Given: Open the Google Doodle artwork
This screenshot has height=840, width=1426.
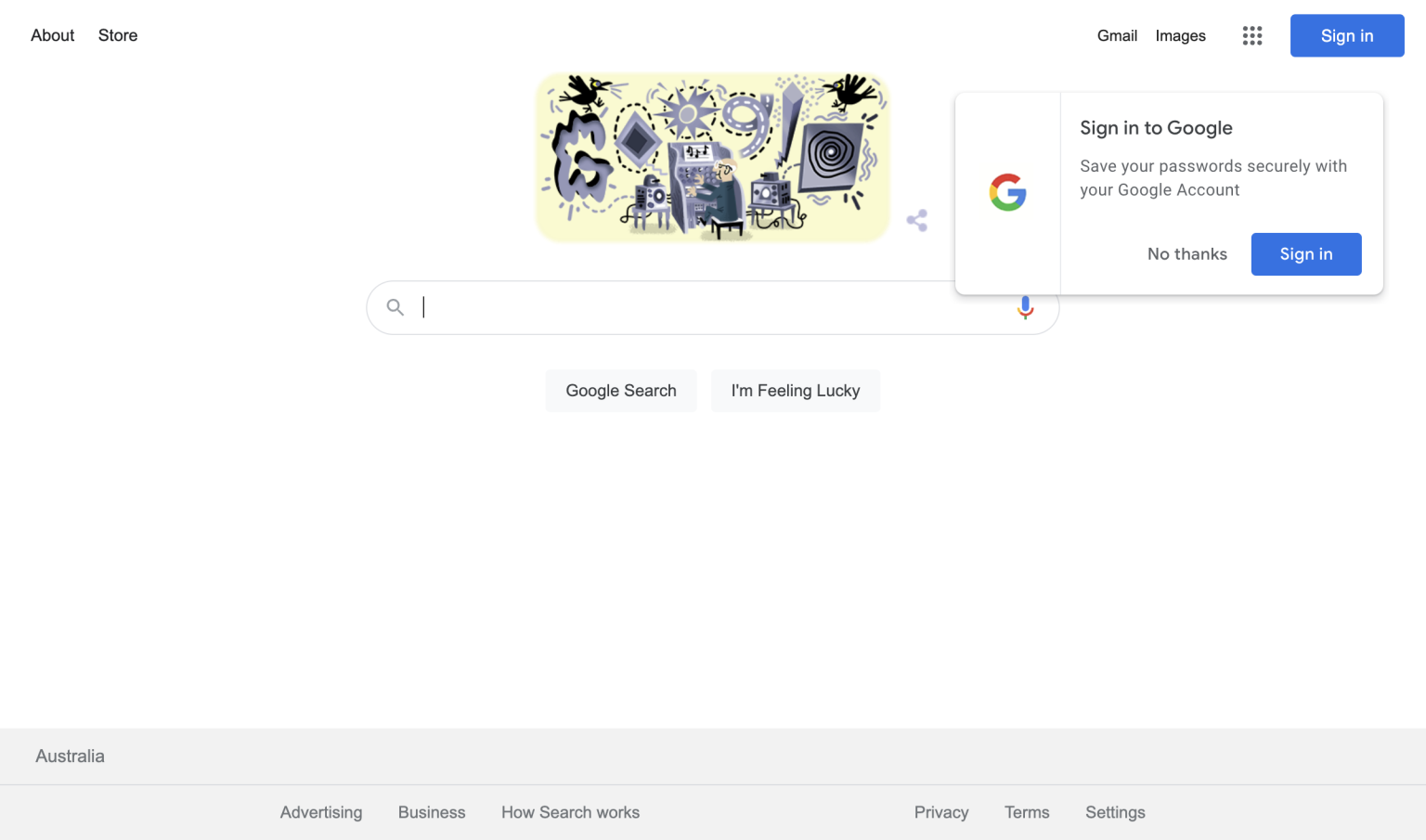Looking at the screenshot, I should pos(713,157).
